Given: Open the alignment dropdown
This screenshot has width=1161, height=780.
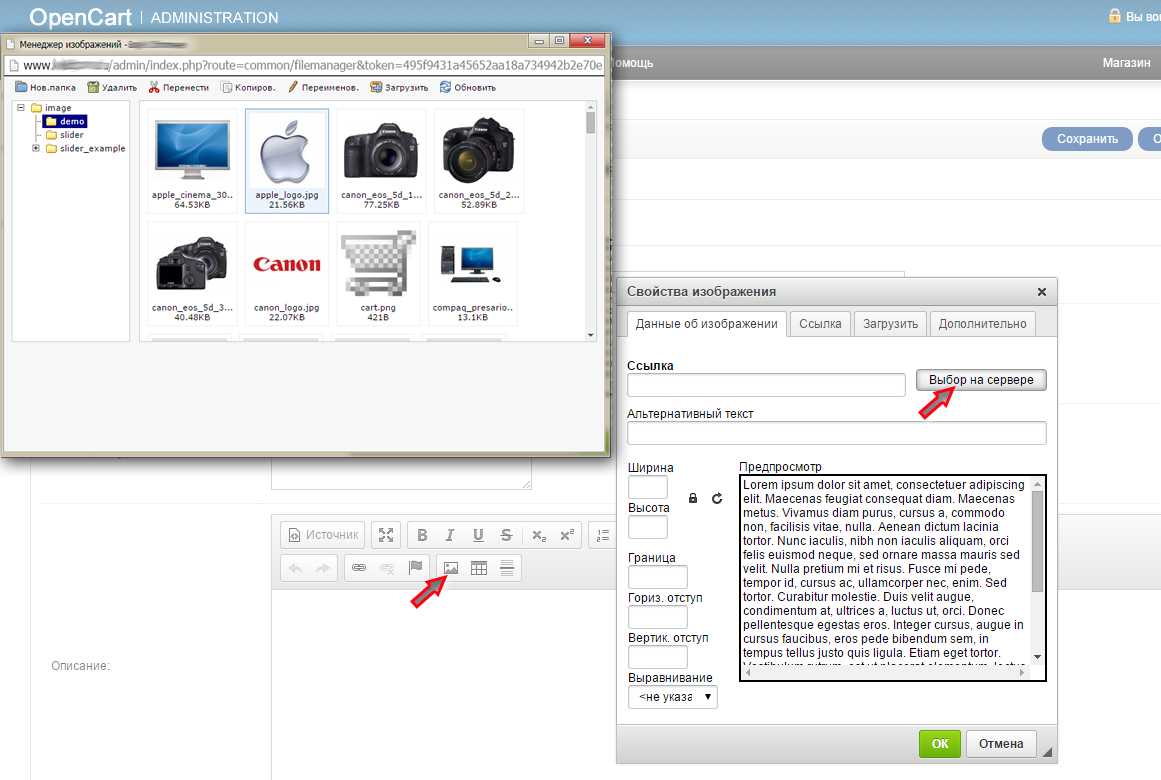Looking at the screenshot, I should click(x=672, y=697).
